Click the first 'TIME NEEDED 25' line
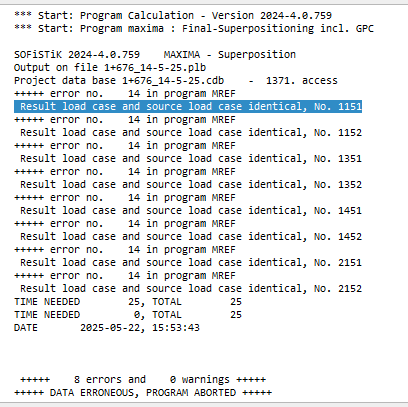The image size is (408, 407). [x=128, y=301]
